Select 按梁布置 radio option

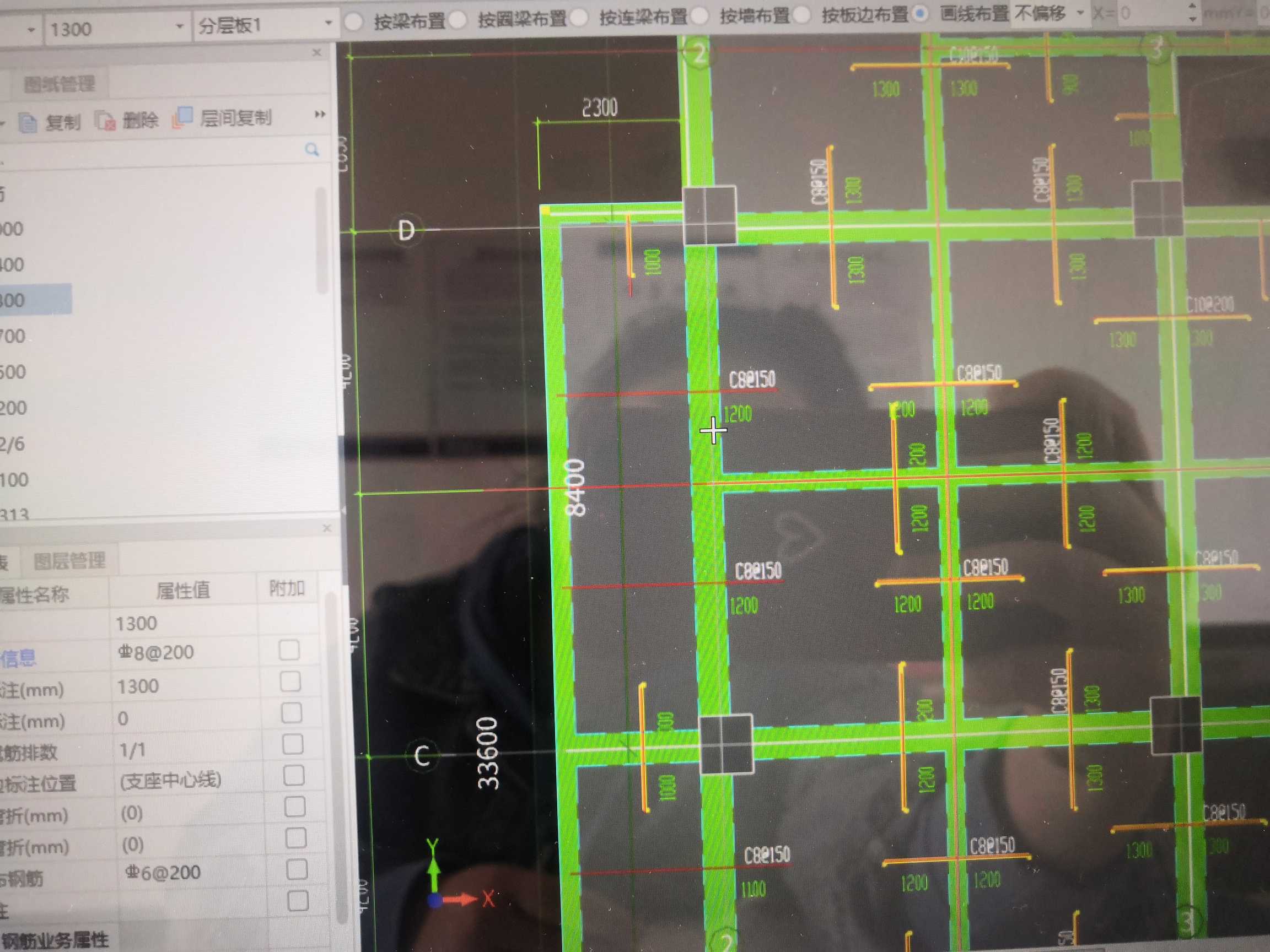(354, 21)
